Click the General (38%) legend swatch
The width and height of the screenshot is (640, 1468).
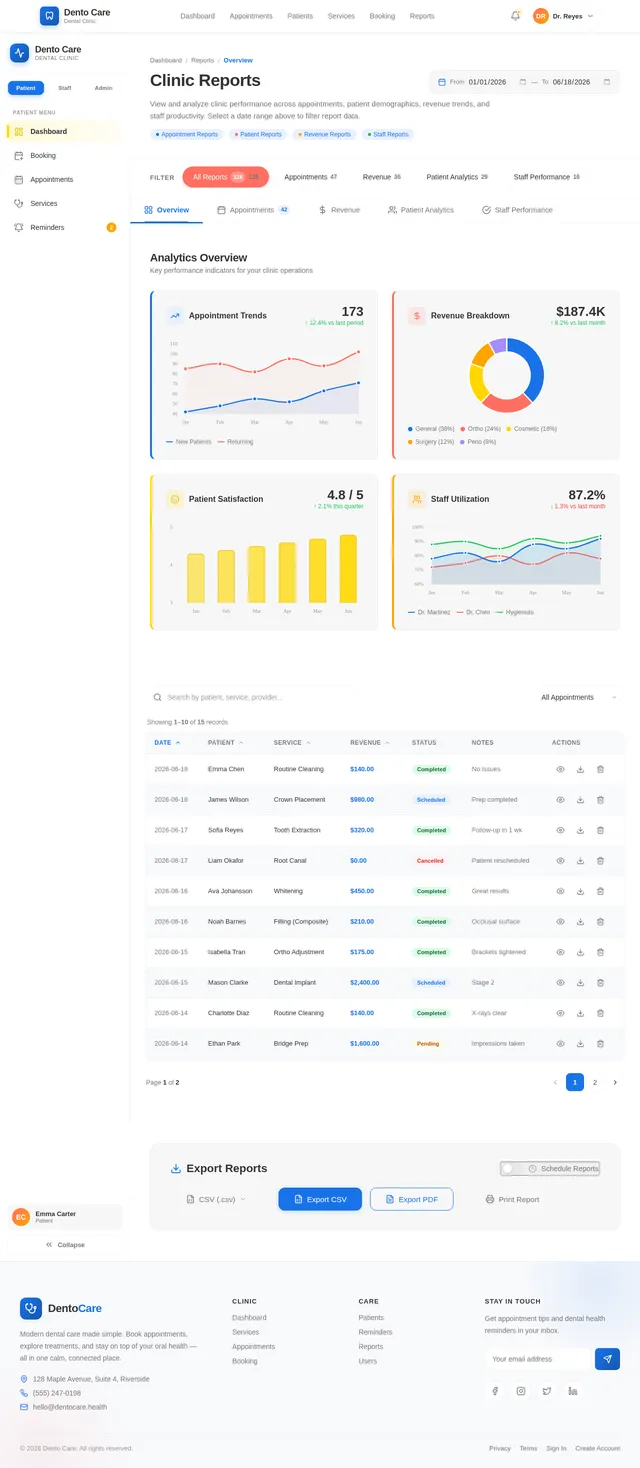click(x=411, y=429)
